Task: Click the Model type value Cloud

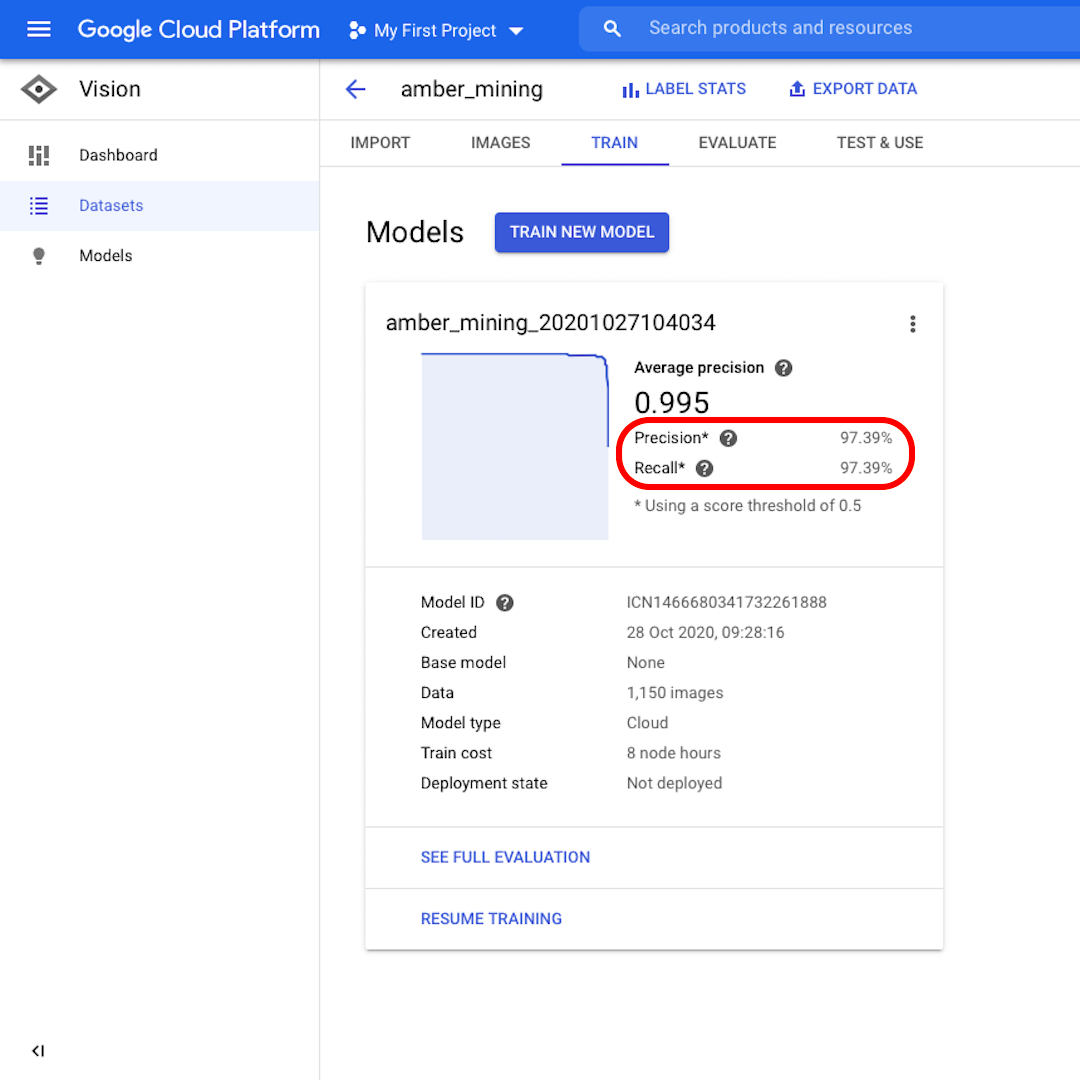Action: click(x=647, y=723)
